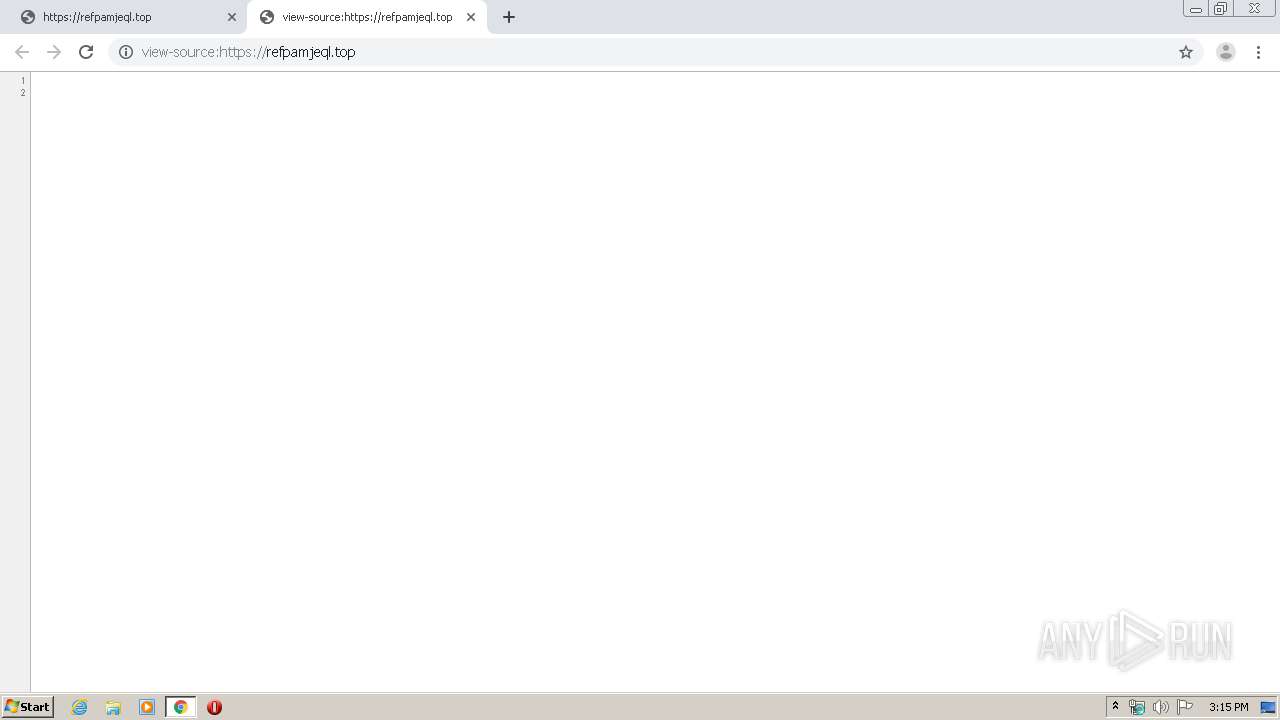
Task: Close the Chrome window
Action: point(1254,9)
